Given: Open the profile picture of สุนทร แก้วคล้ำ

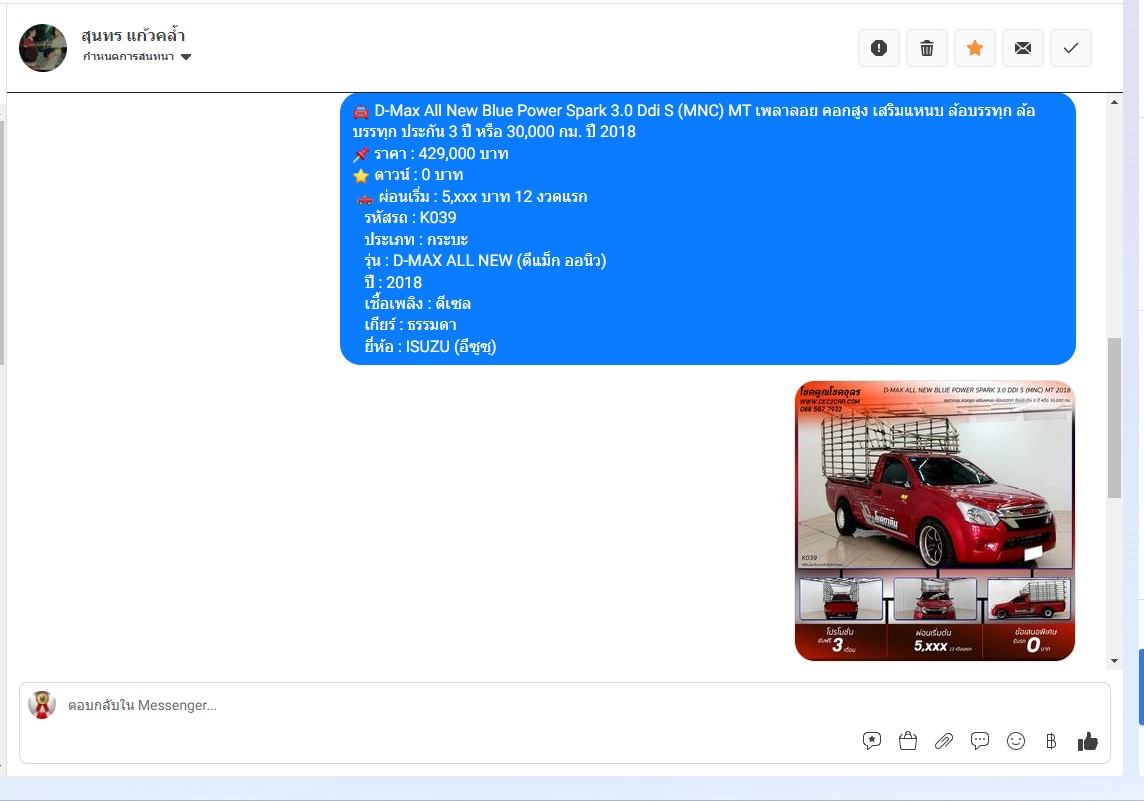Looking at the screenshot, I should pos(43,48).
